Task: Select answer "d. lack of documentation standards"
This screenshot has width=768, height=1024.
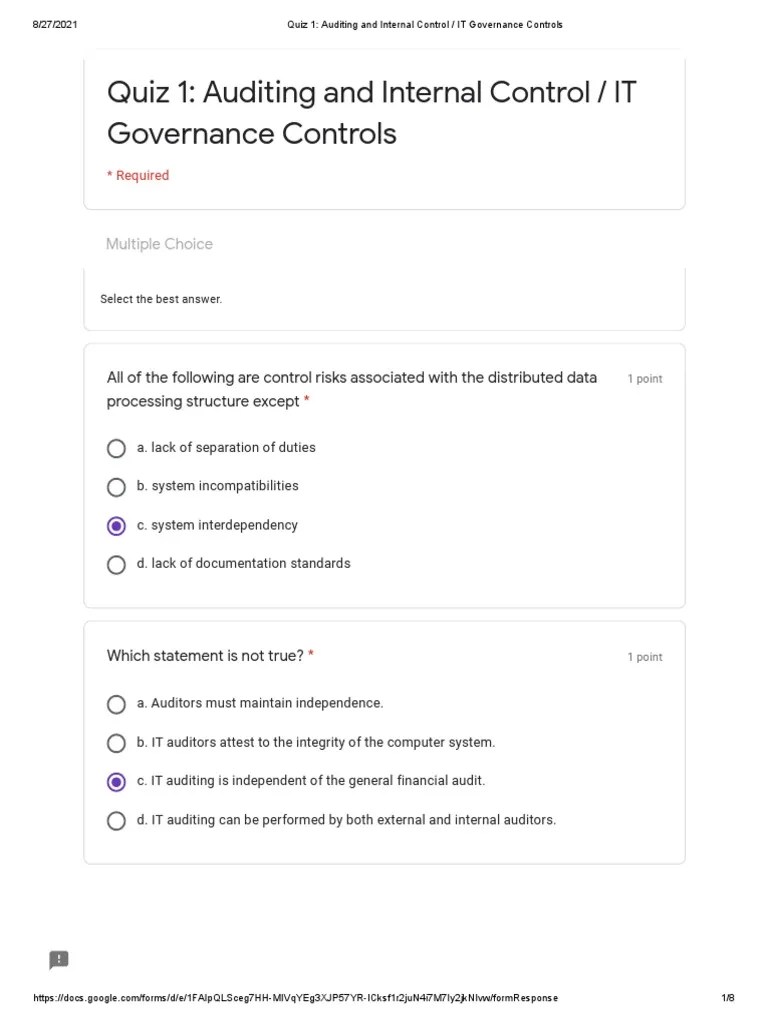Action: [x=116, y=564]
